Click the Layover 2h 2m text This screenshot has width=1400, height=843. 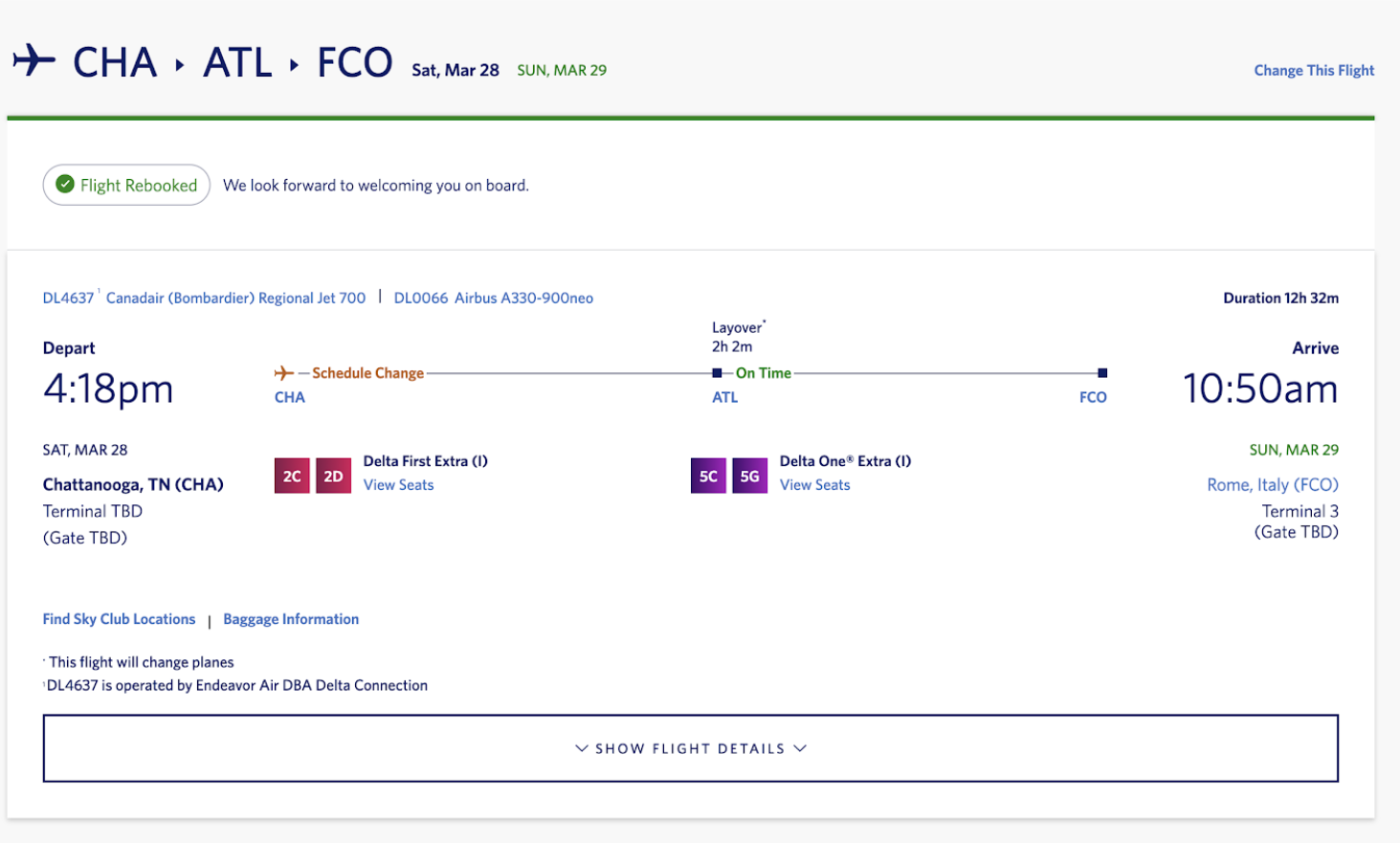tap(738, 337)
